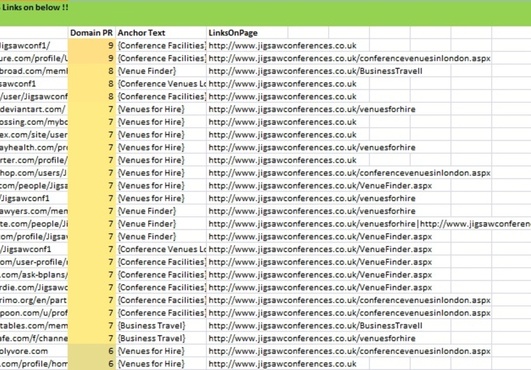
Task: Select the venuesforhire URL in the deviantart.com row
Action: point(312,109)
